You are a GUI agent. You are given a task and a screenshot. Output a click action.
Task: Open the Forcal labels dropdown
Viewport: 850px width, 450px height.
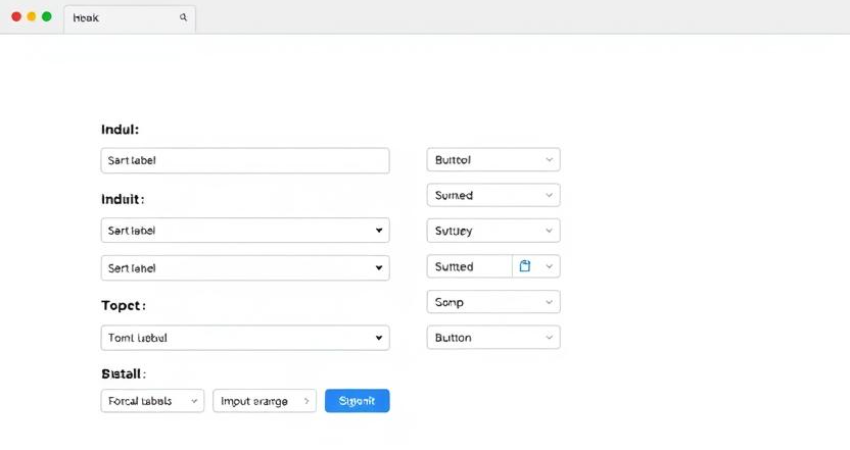[152, 401]
